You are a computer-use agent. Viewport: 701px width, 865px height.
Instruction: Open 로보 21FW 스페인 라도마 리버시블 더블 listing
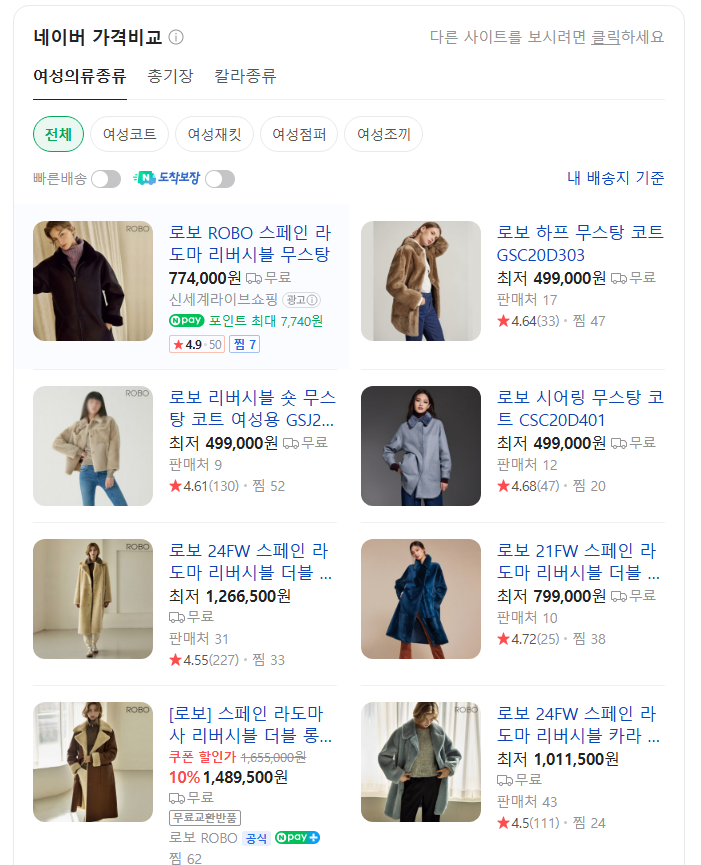(x=578, y=561)
